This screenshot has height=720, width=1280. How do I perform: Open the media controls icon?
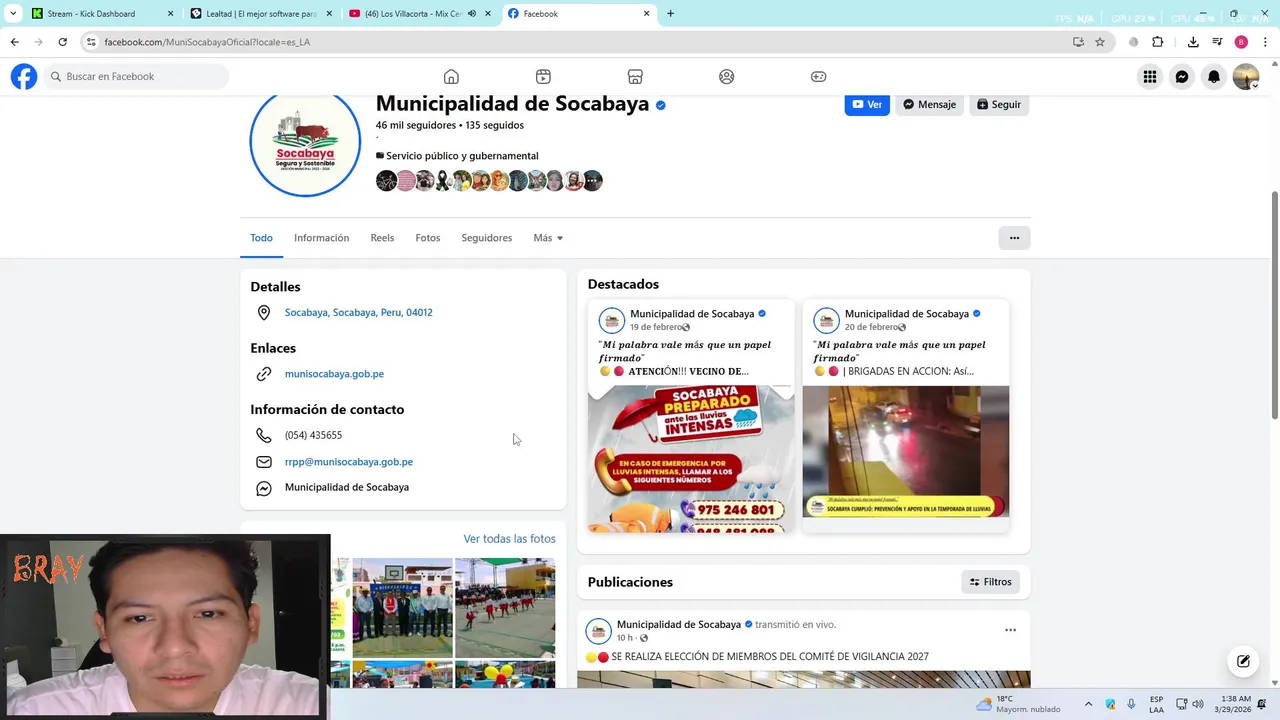[1217, 42]
